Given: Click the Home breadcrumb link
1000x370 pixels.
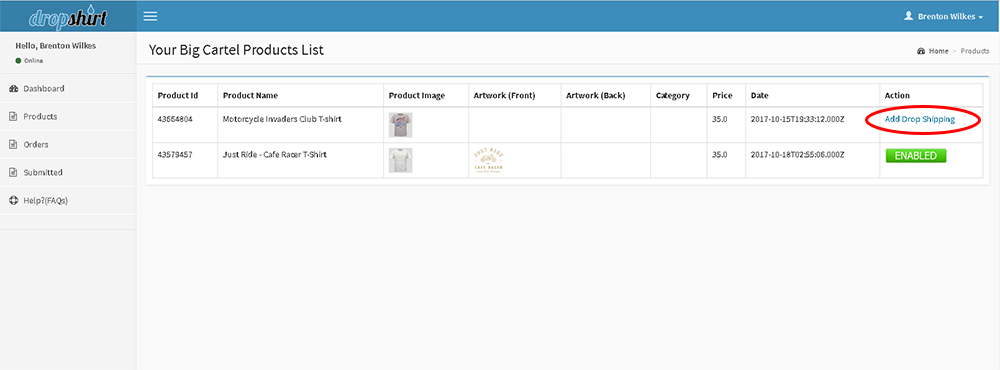Looking at the screenshot, I should (x=938, y=51).
